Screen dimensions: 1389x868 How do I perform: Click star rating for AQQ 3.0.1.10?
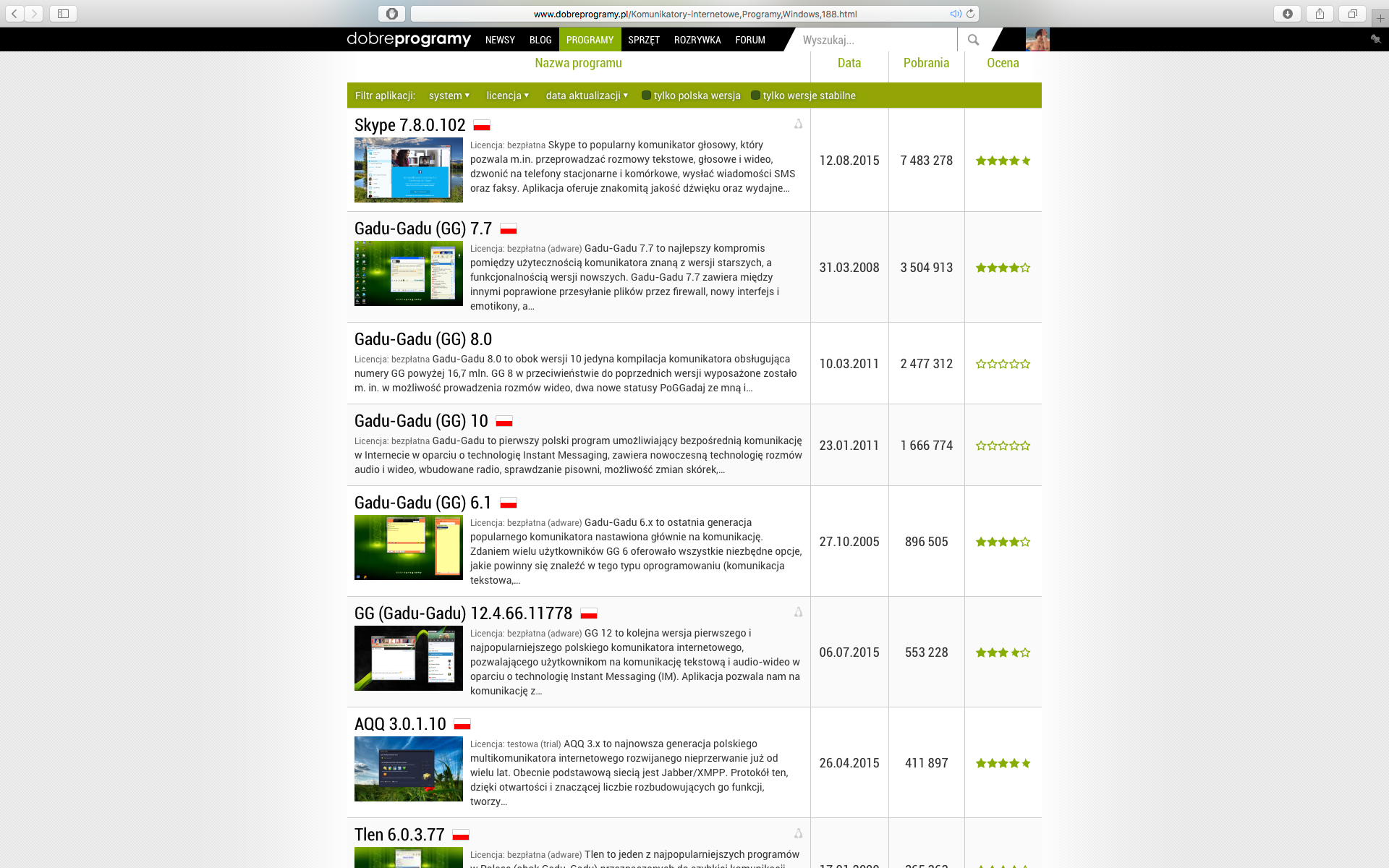tap(1003, 763)
